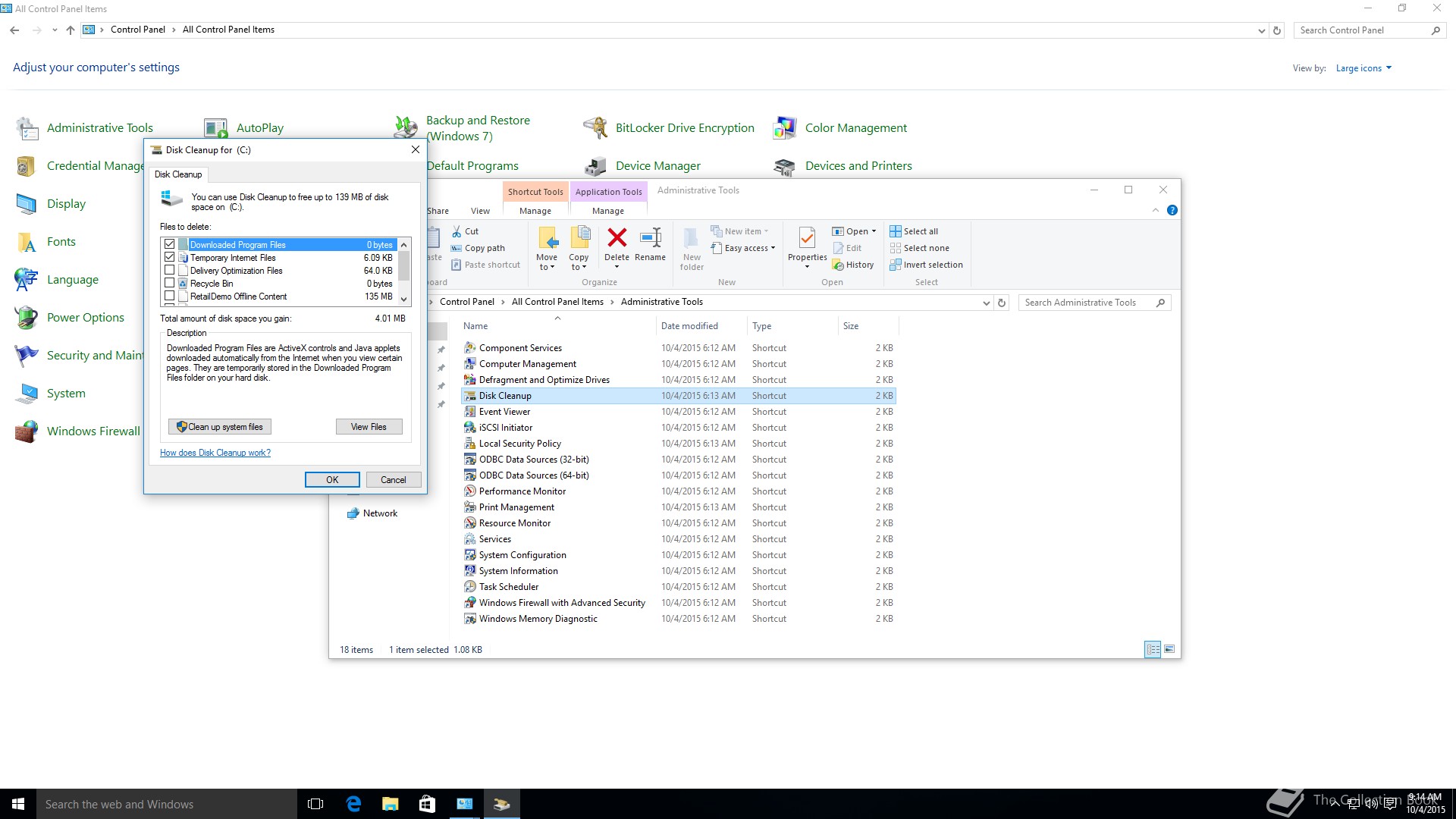Expand the Open button dropdown arrow
The height and width of the screenshot is (819, 1456).
(x=874, y=231)
